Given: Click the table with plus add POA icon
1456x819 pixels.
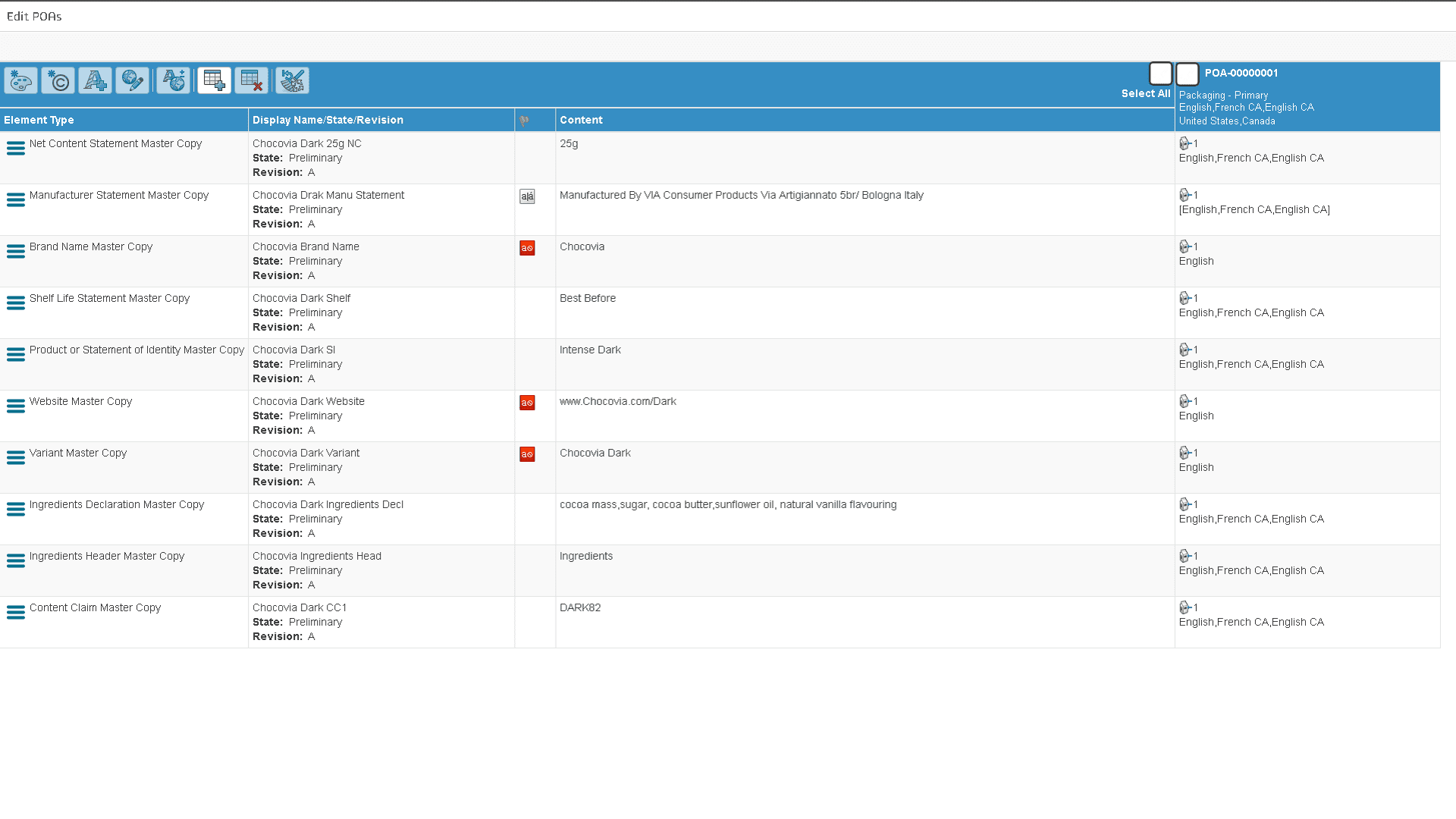Looking at the screenshot, I should point(214,80).
